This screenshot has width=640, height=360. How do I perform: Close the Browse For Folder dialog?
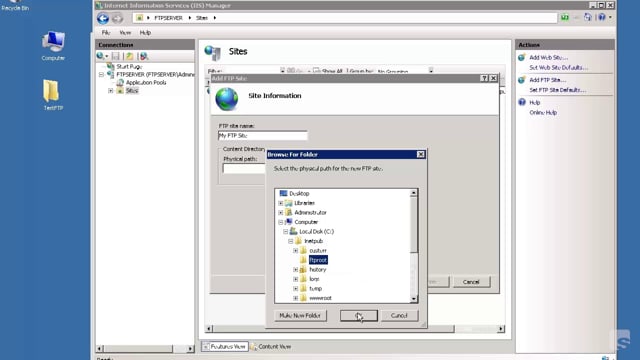coord(420,154)
